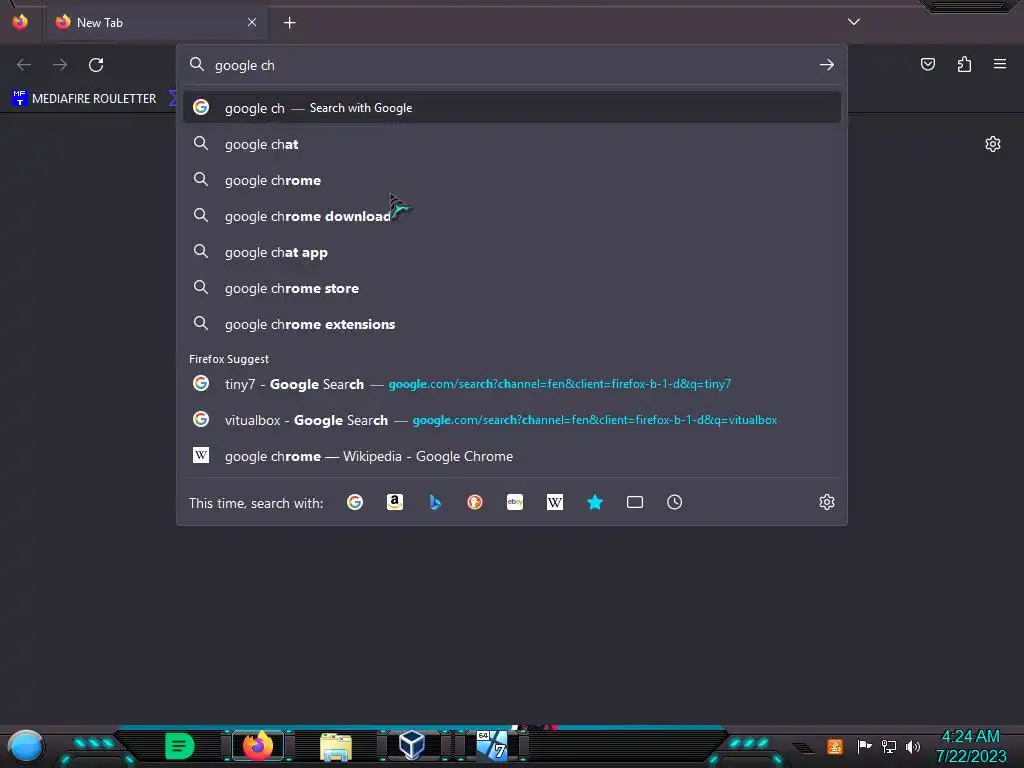Search bookmarks with the star icon

pos(595,502)
